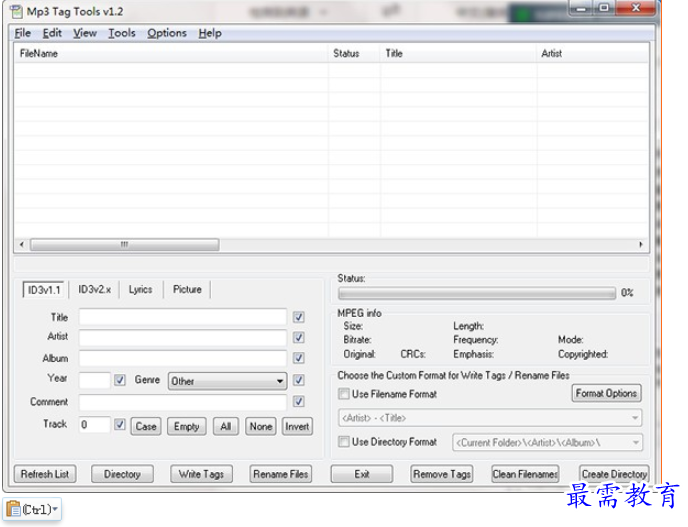Screen dimensions: 688x527
Task: Click the Exit button
Action: click(362, 474)
